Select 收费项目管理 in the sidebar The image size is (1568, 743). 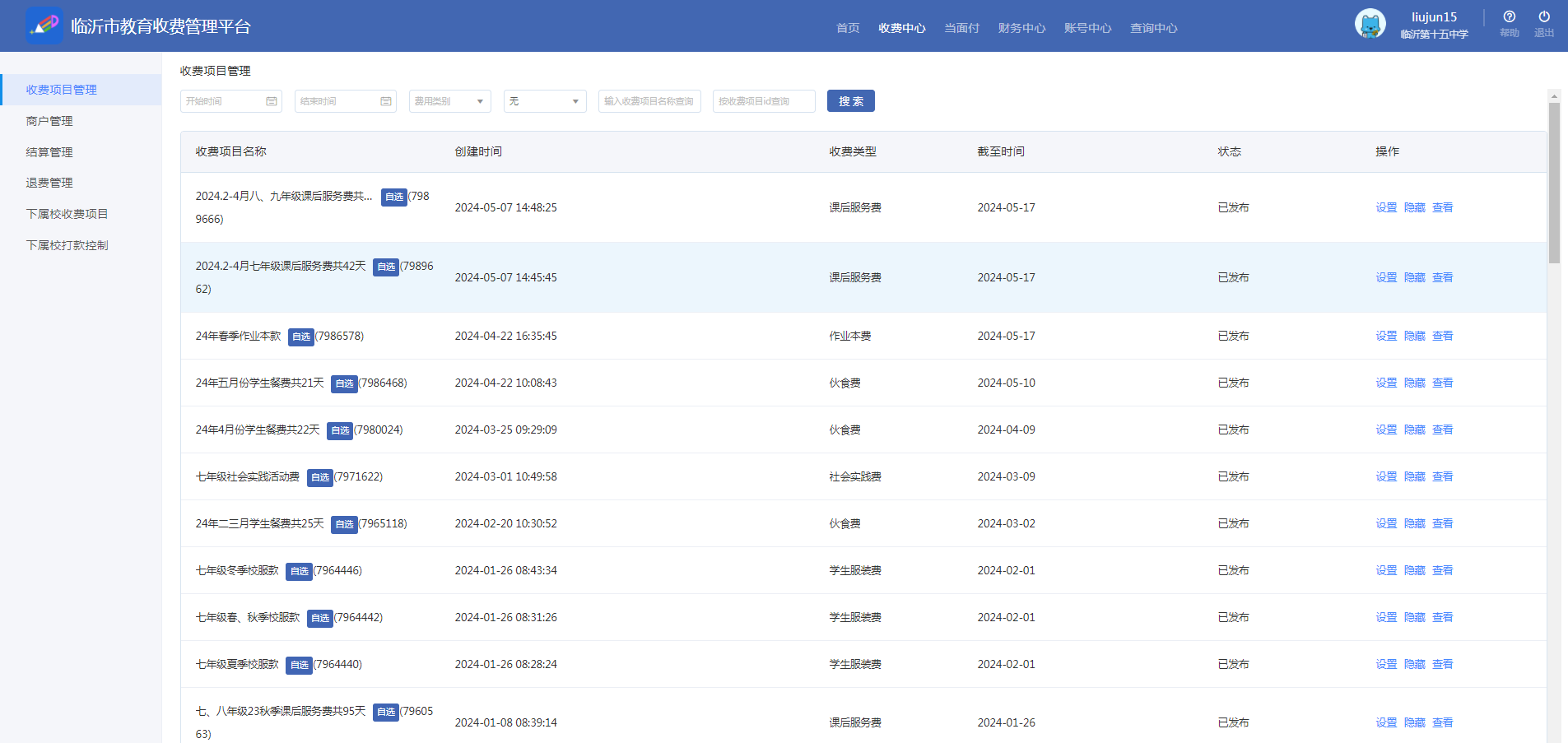pos(81,90)
